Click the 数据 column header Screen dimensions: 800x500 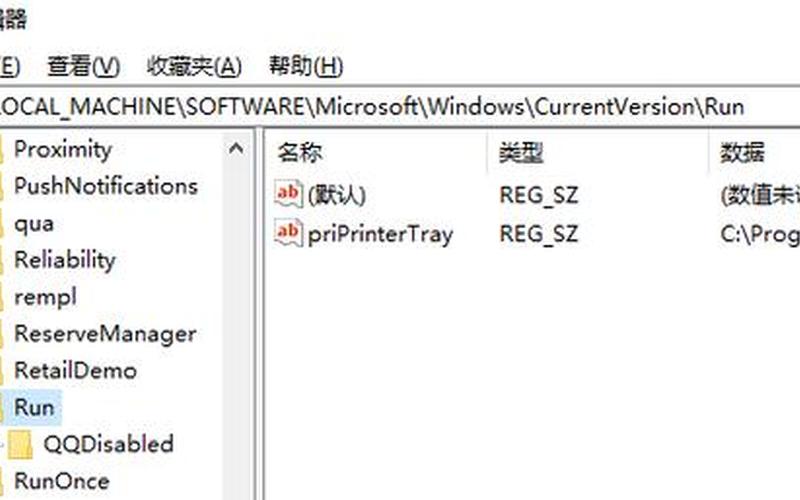[755, 153]
